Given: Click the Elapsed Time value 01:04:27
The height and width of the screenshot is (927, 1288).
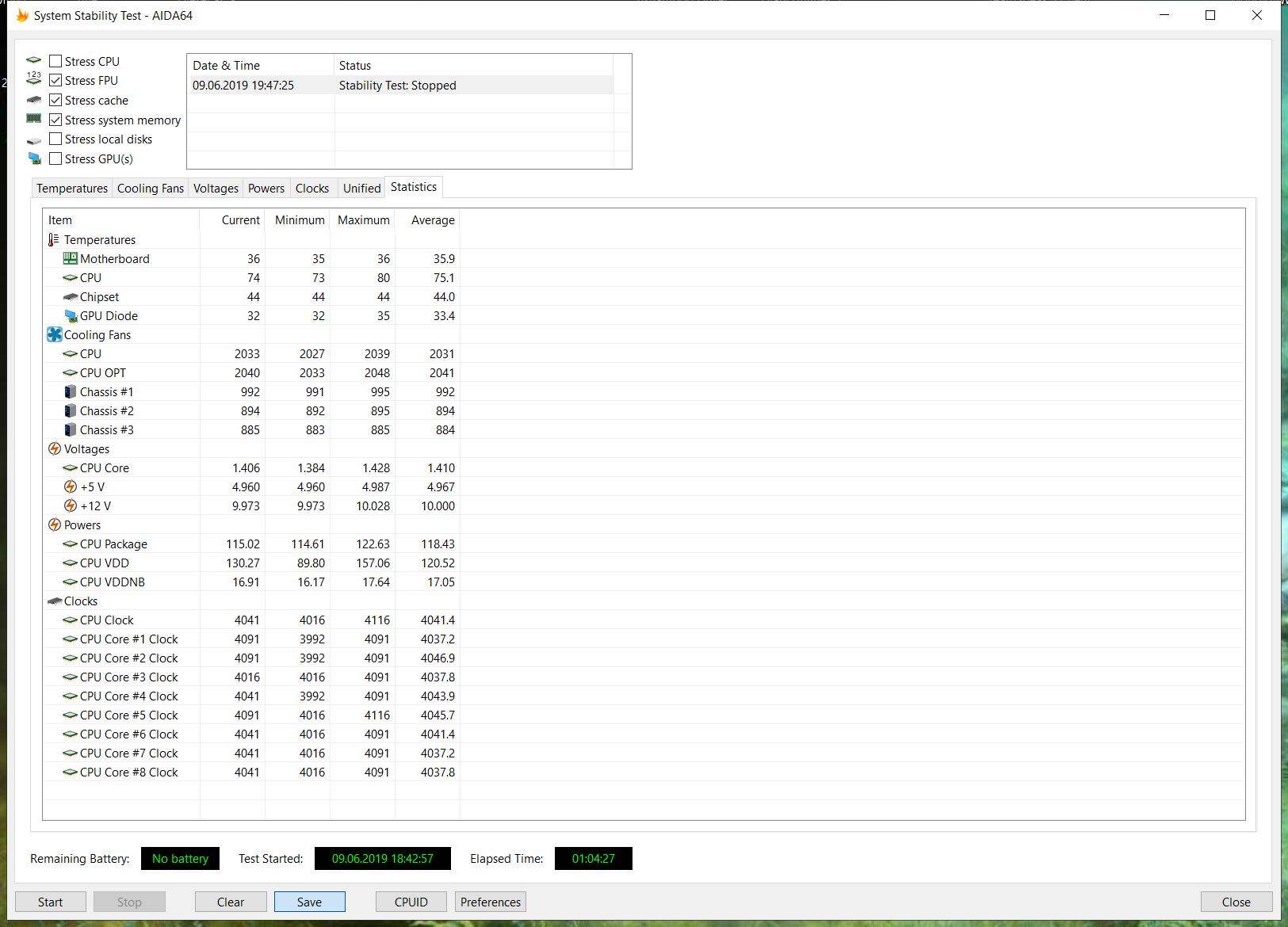Looking at the screenshot, I should pyautogui.click(x=594, y=858).
